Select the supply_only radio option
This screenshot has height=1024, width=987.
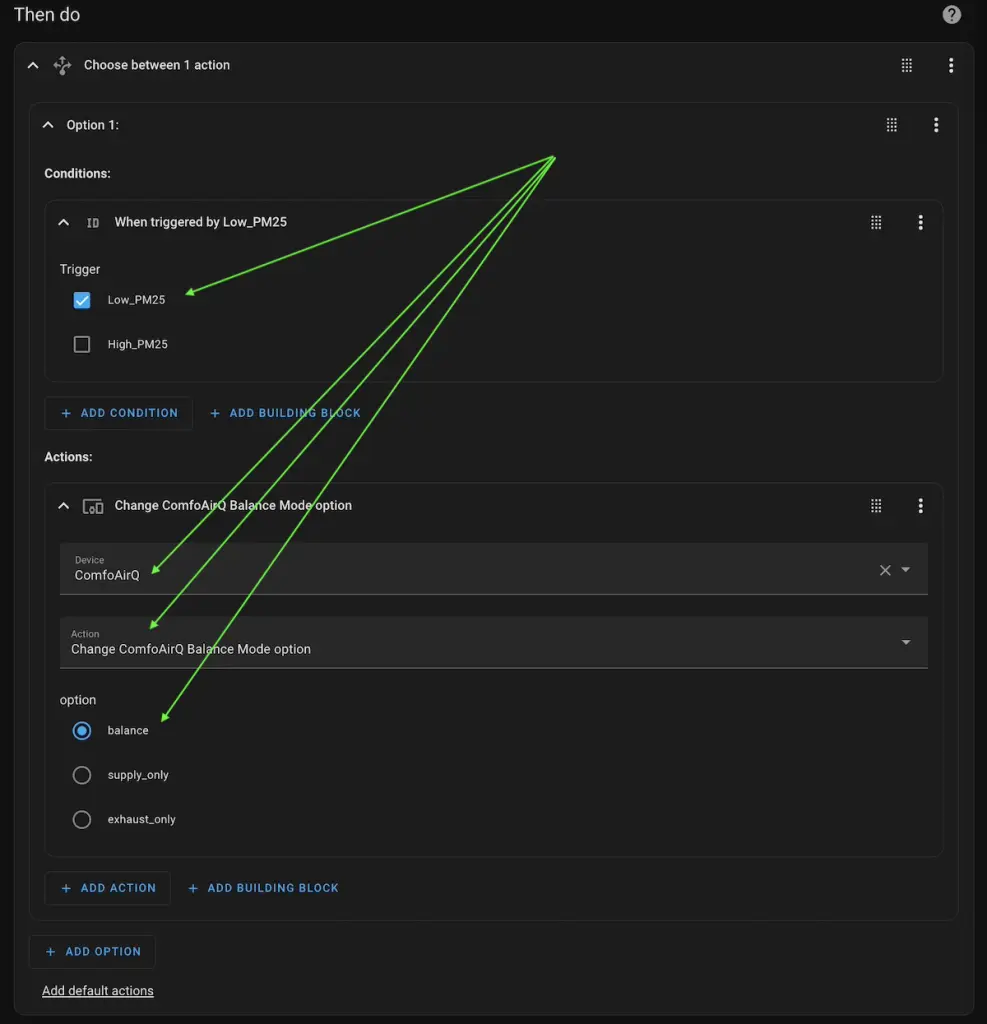click(x=82, y=775)
